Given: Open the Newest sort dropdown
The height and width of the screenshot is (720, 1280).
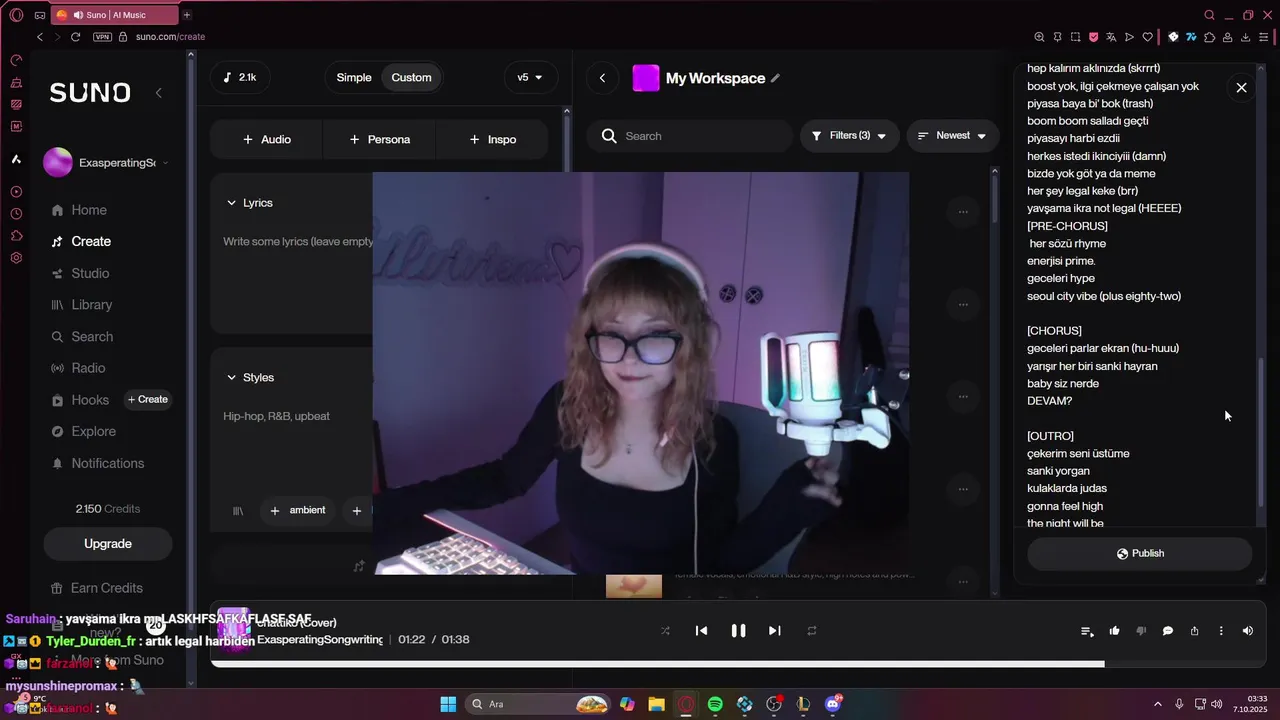Looking at the screenshot, I should tap(952, 136).
